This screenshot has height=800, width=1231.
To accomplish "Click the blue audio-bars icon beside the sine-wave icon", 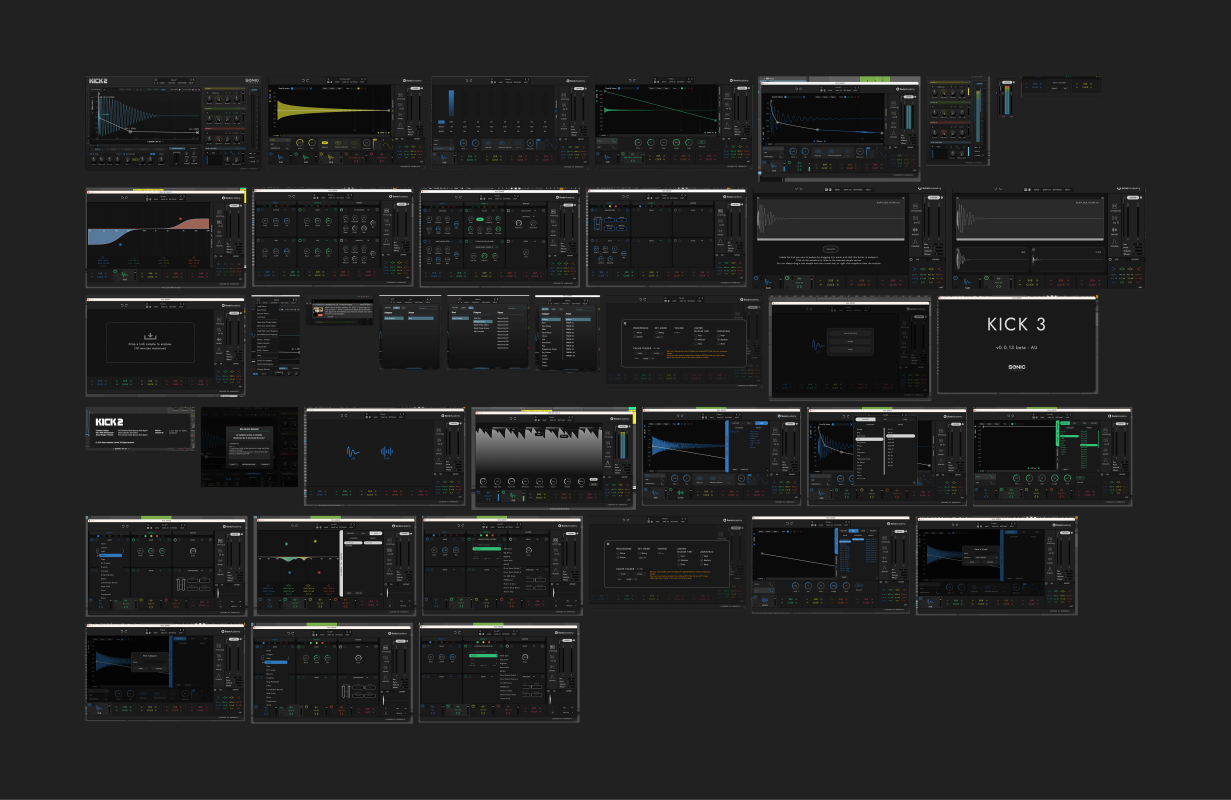I will tap(387, 452).
